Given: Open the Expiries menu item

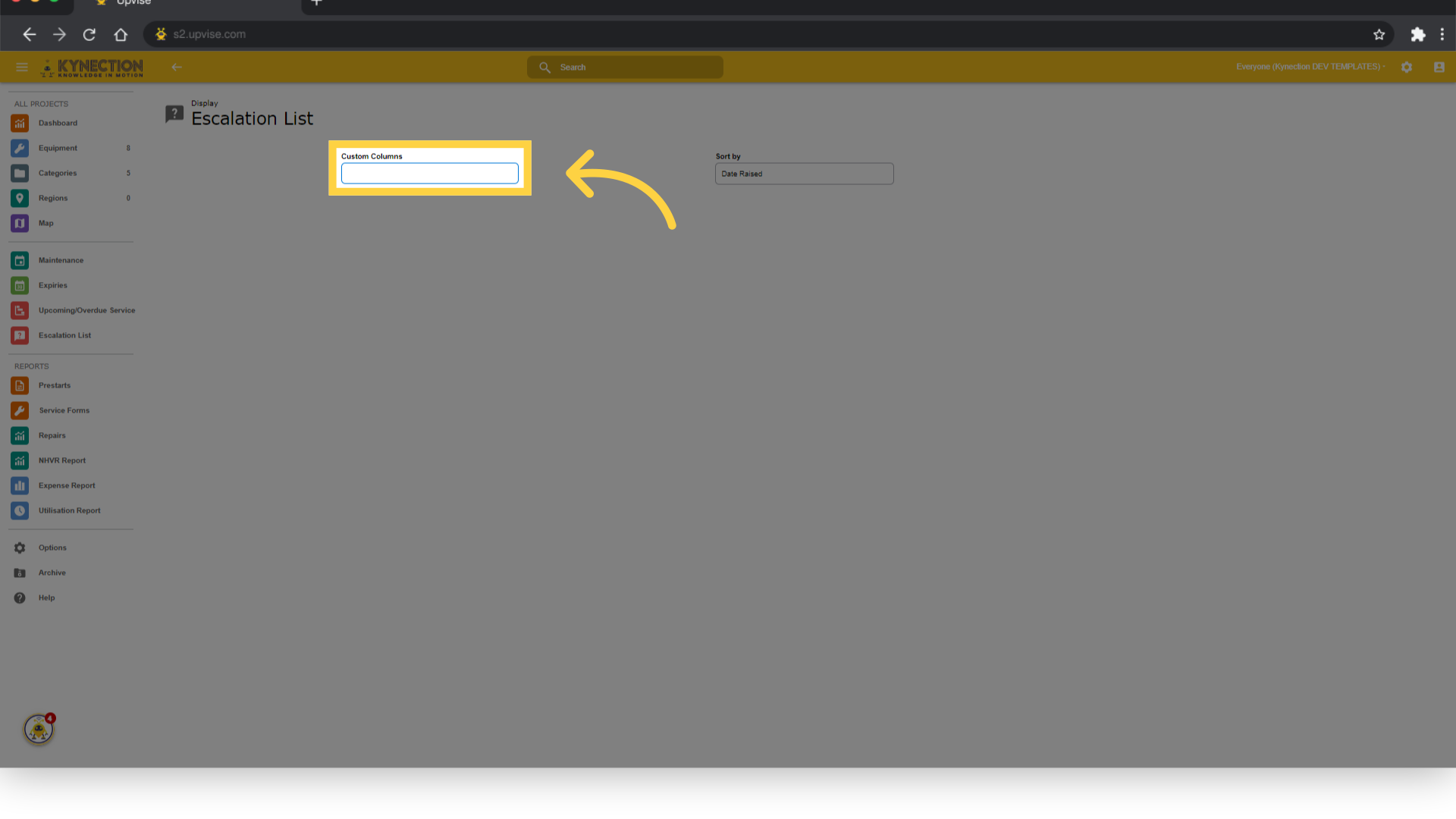Looking at the screenshot, I should click(53, 285).
